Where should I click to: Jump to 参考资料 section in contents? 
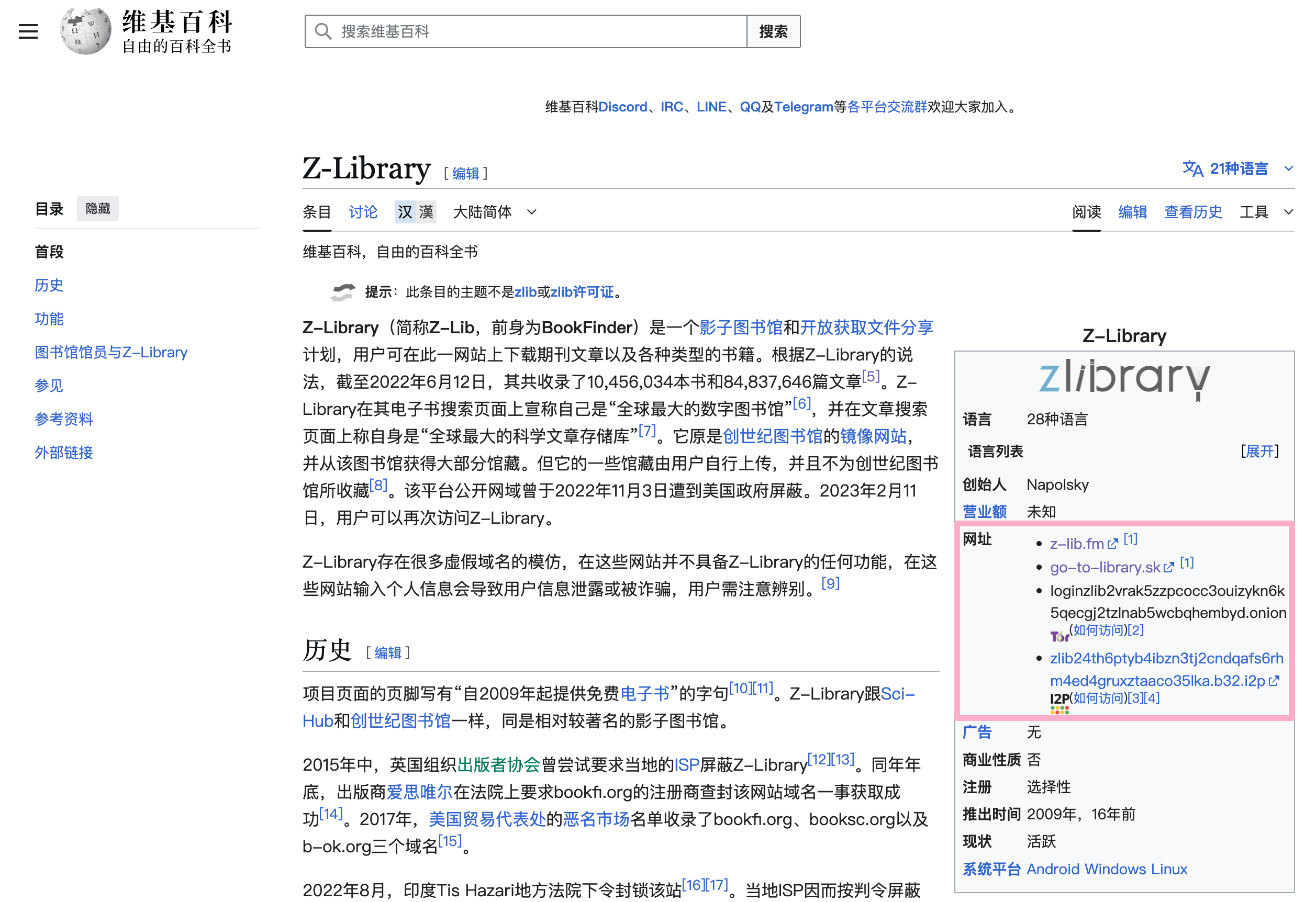coord(64,419)
